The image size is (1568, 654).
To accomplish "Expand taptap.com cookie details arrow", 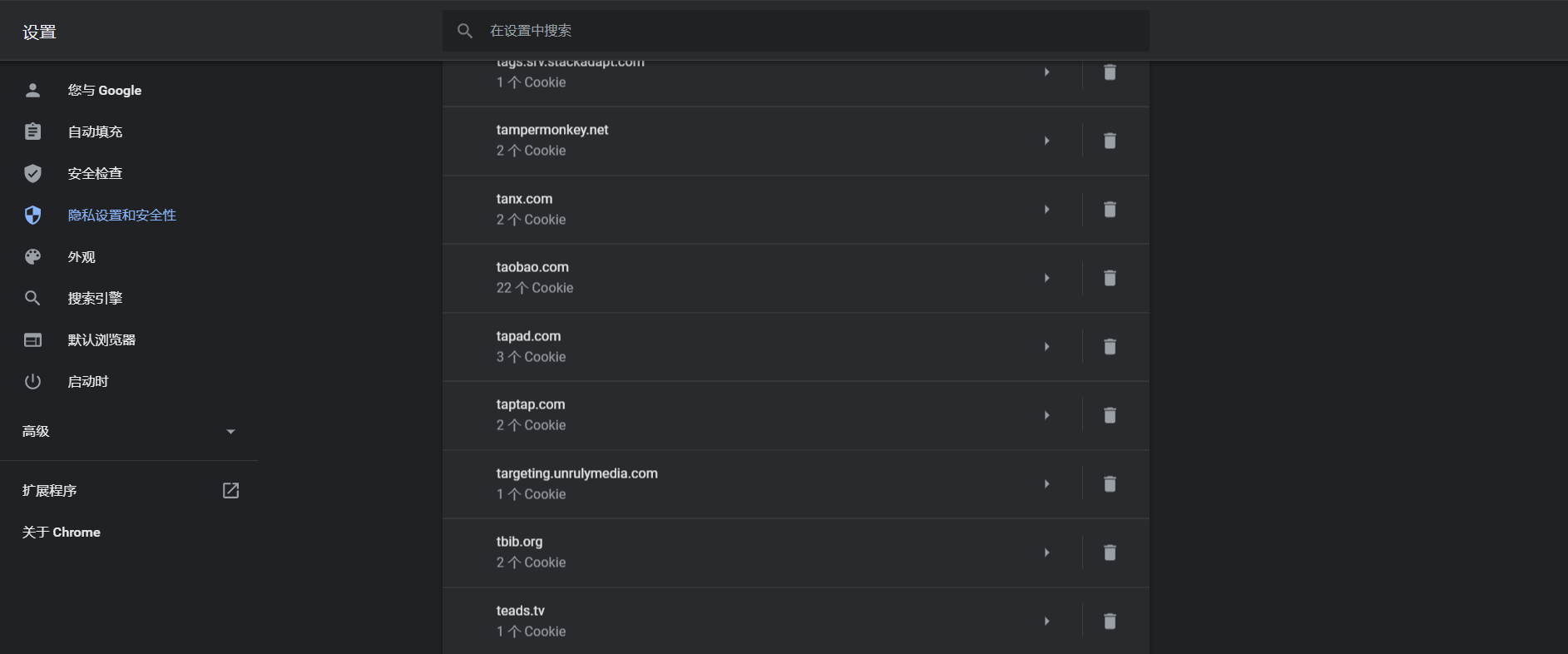I will [x=1047, y=415].
